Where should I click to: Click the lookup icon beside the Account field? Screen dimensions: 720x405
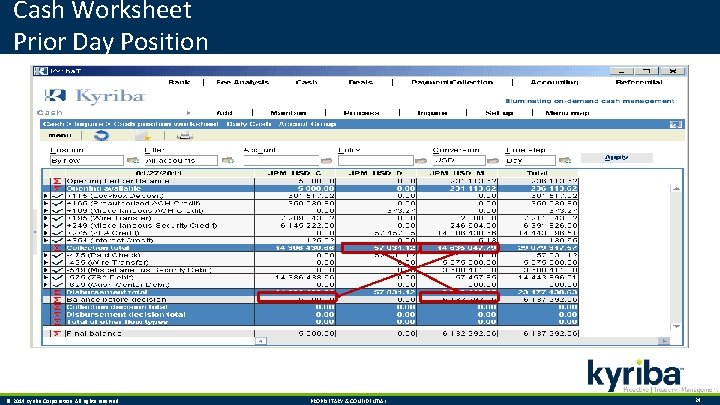tap(326, 160)
